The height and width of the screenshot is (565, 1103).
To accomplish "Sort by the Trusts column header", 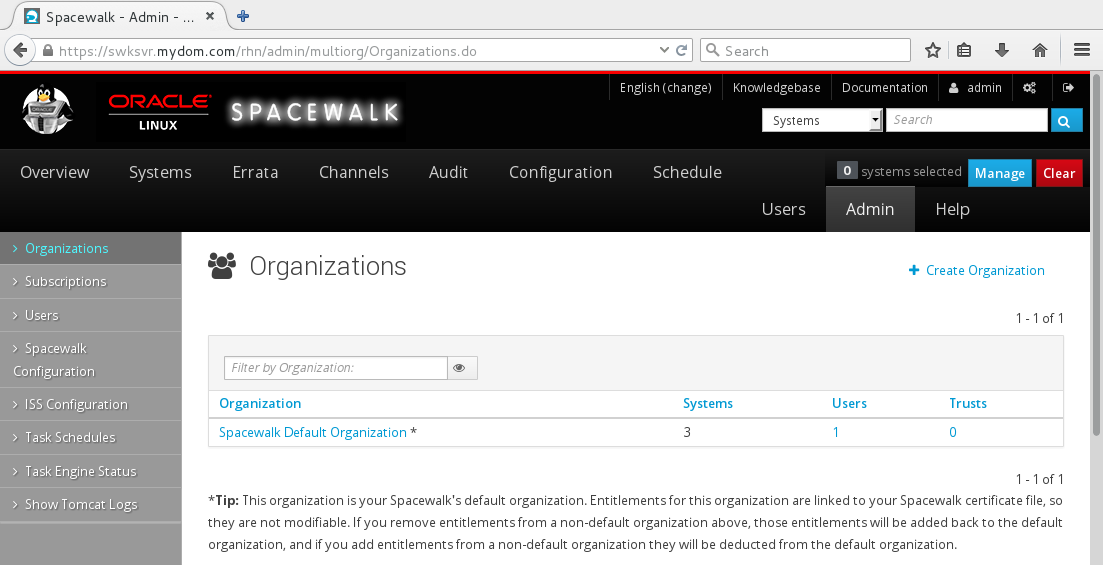I will pyautogui.click(x=968, y=403).
